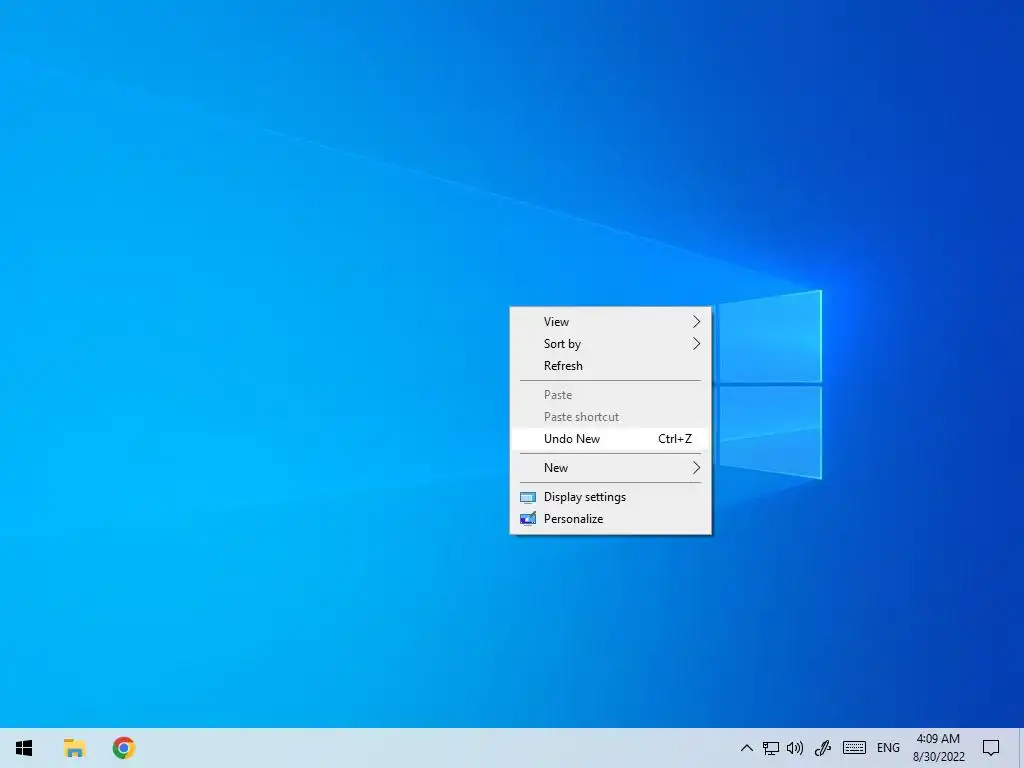This screenshot has width=1024, height=768.
Task: Click the Personalize paintbrush icon
Action: (528, 519)
